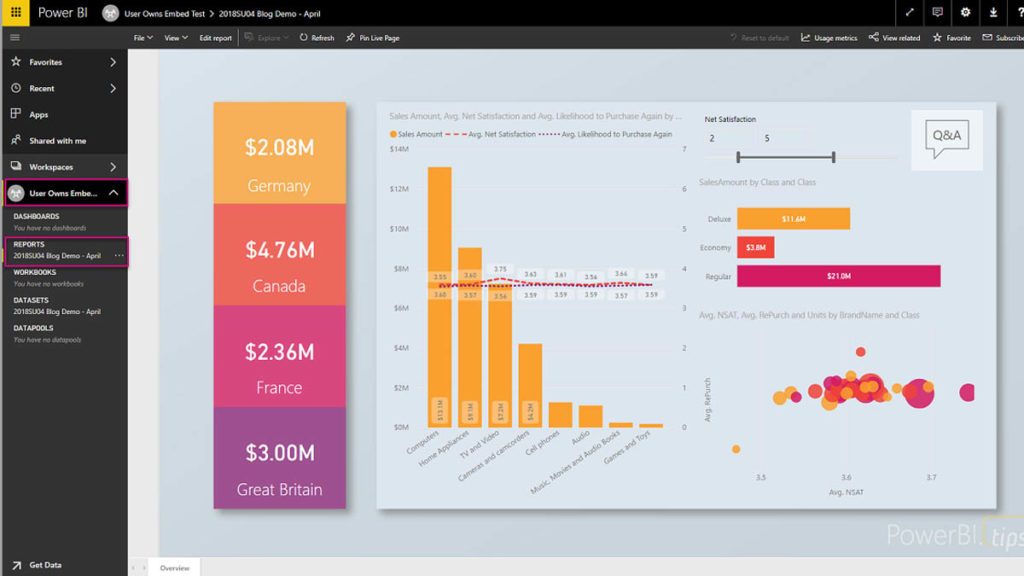Expand the File menu
Viewport: 1024px width, 576px height.
(x=141, y=37)
